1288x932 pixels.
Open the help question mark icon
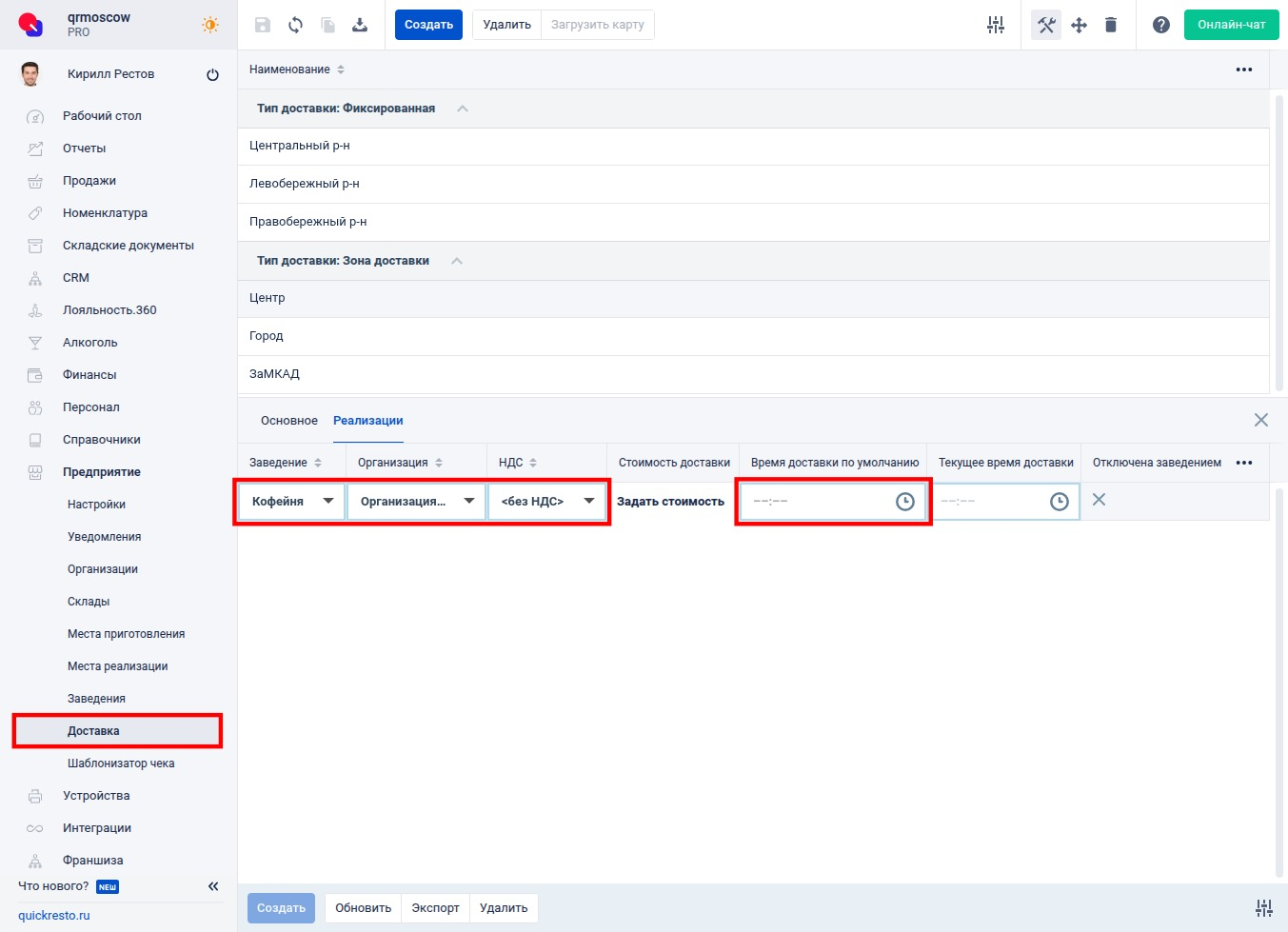[x=1160, y=25]
